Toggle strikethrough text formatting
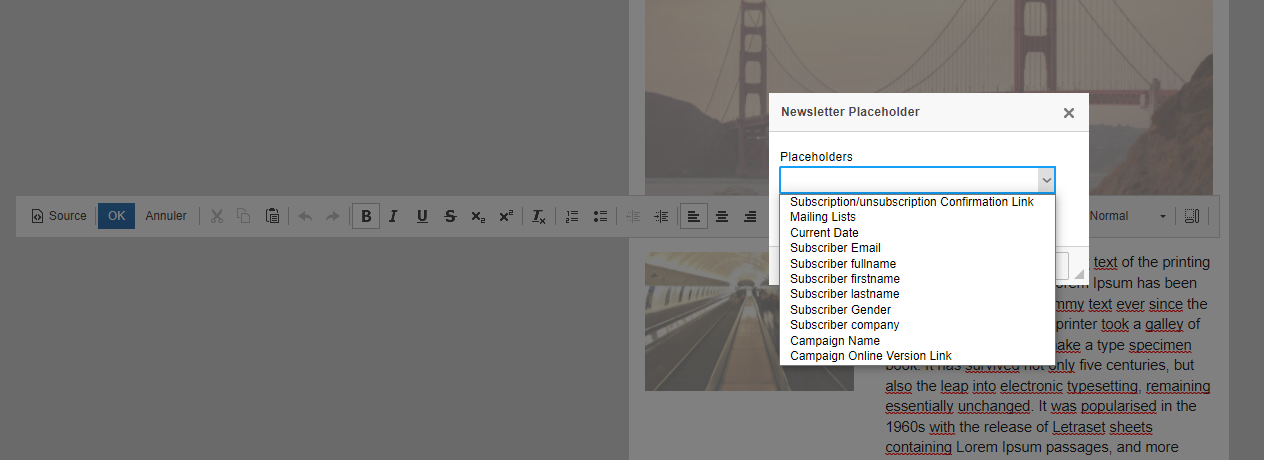Image resolution: width=1264 pixels, height=460 pixels. [x=450, y=216]
